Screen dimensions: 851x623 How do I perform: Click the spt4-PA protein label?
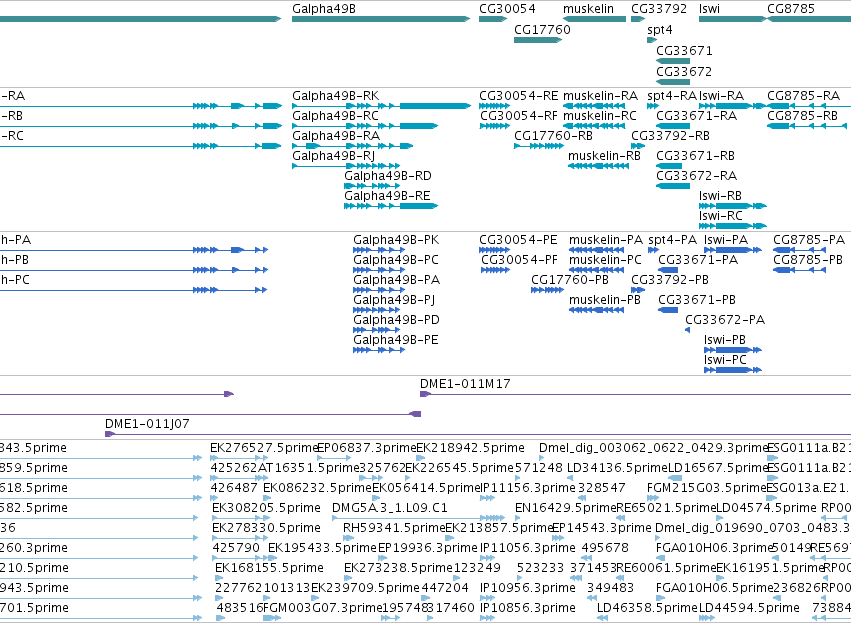pos(672,240)
